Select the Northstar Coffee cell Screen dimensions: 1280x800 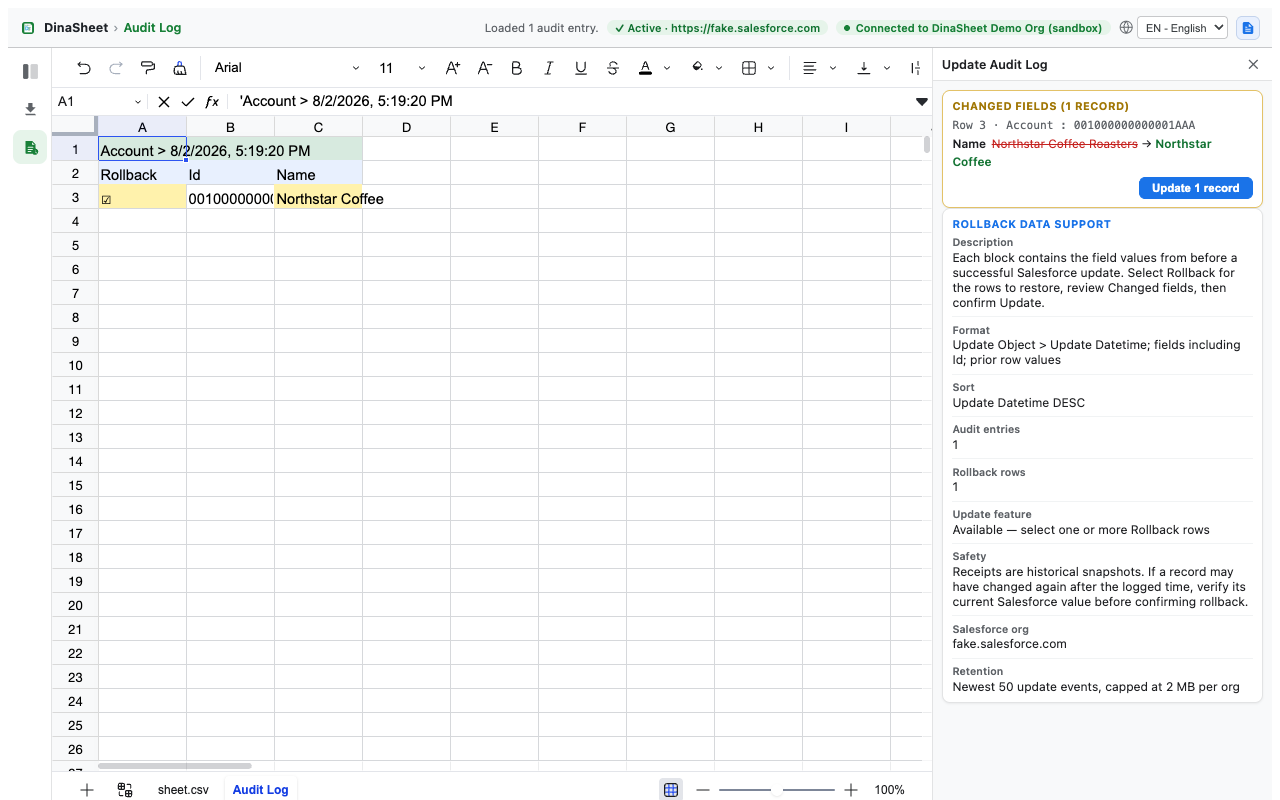pos(318,198)
